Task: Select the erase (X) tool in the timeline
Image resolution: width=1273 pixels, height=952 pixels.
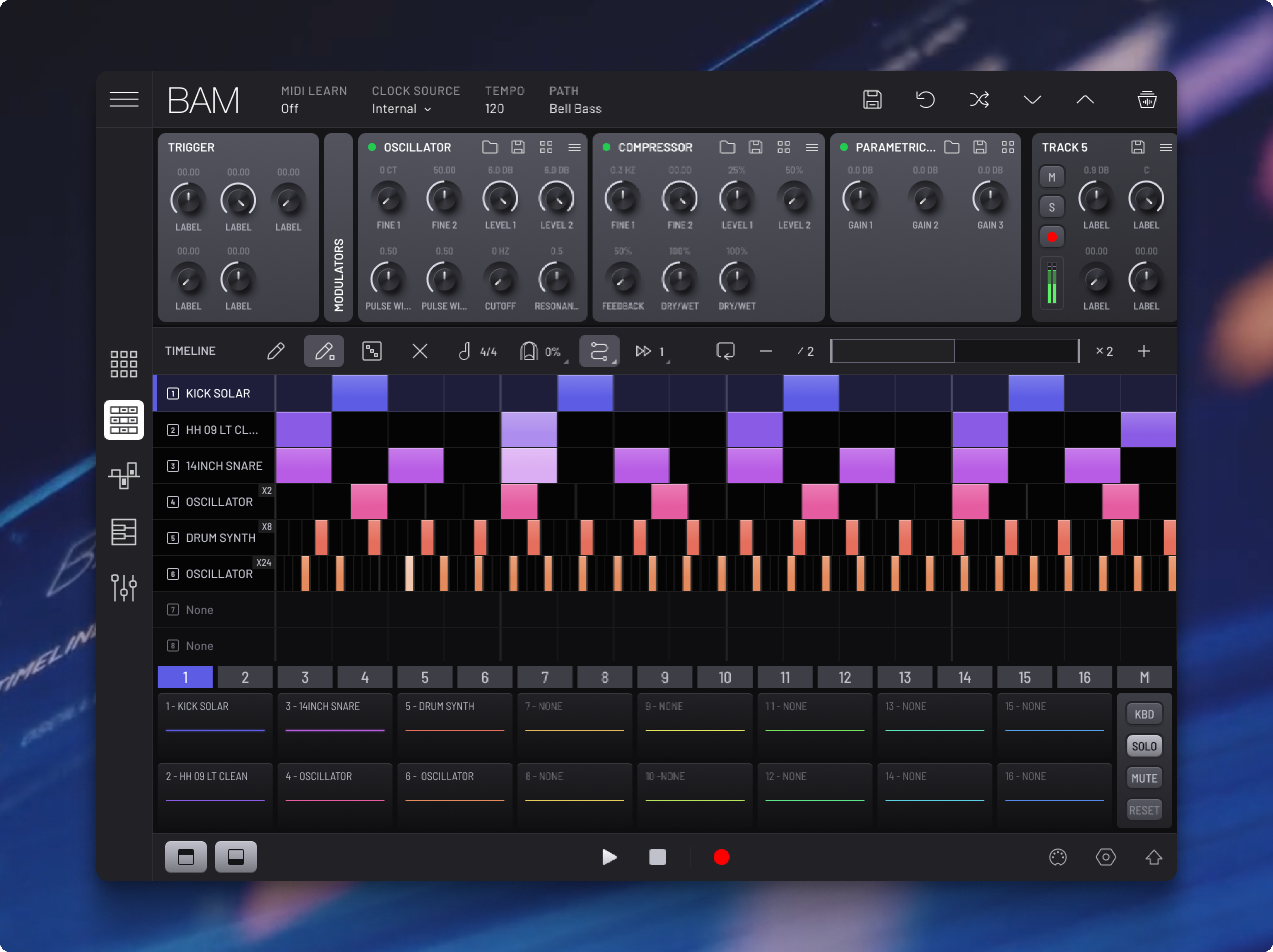Action: (x=420, y=351)
